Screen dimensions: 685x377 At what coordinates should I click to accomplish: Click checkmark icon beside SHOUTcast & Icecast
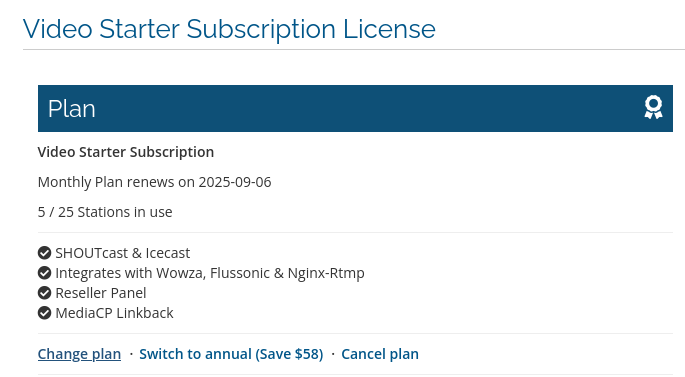tap(44, 253)
